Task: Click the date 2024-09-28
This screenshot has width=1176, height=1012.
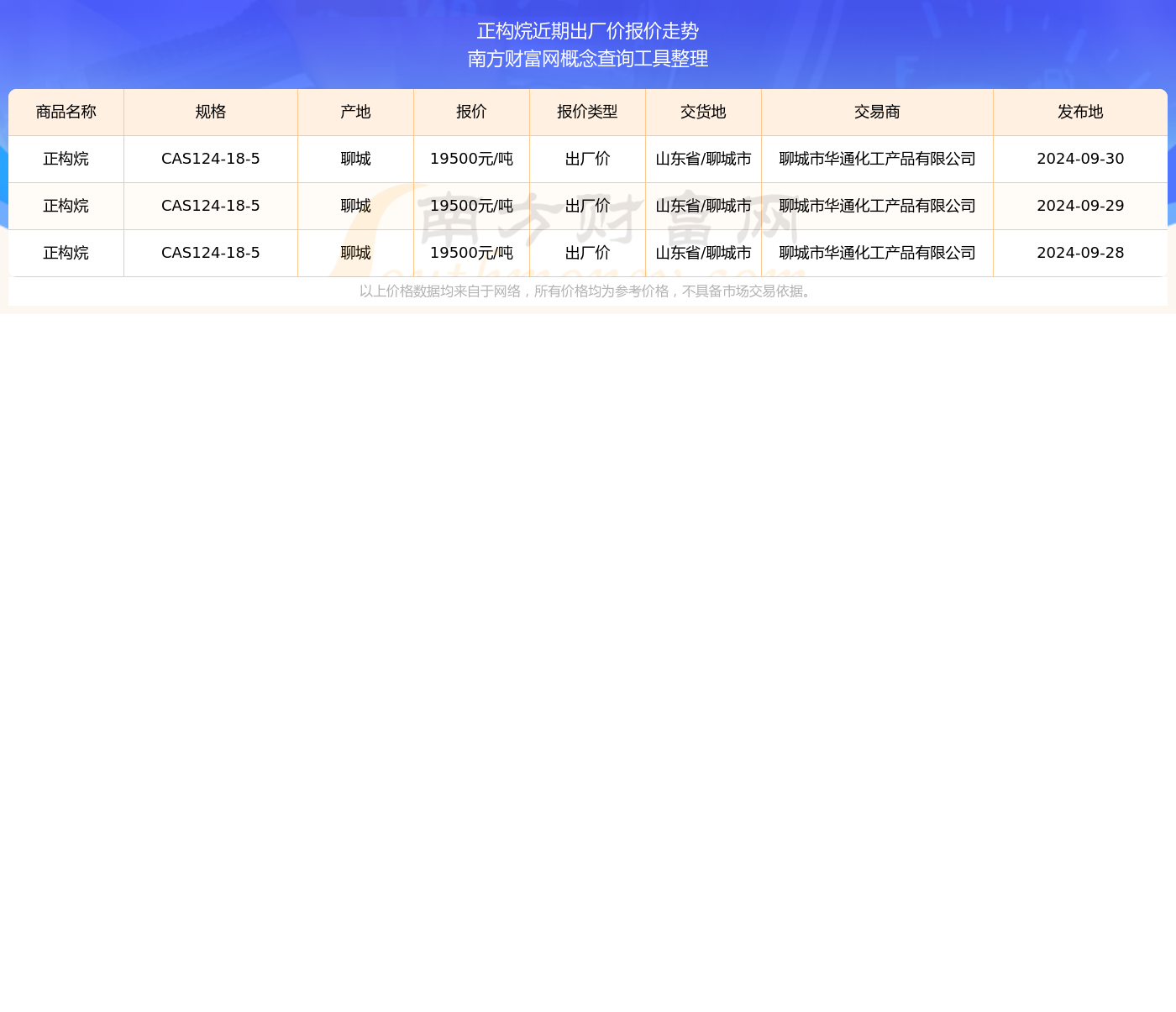Action: tap(1081, 254)
